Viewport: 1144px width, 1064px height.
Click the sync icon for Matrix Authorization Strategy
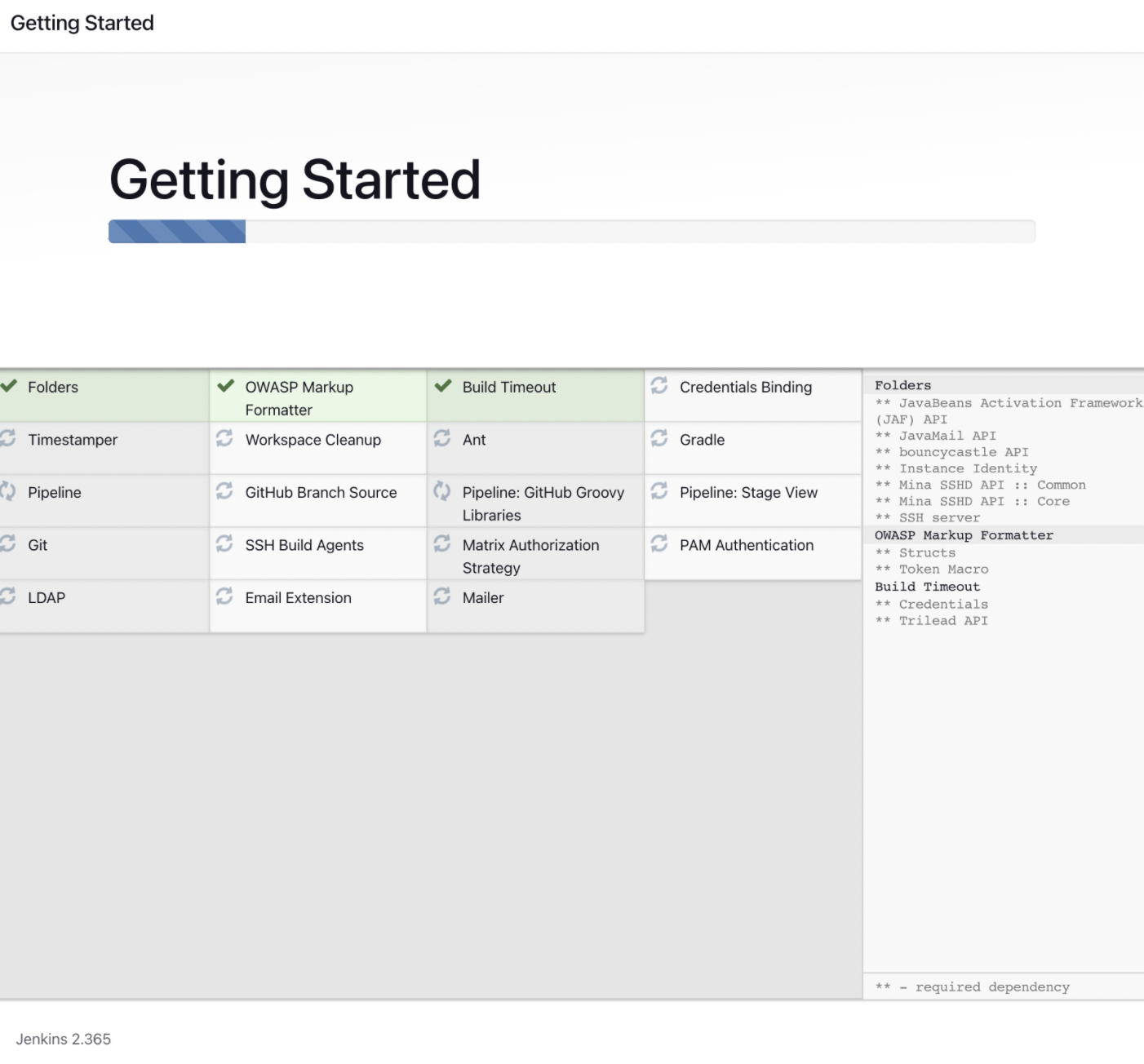442,543
